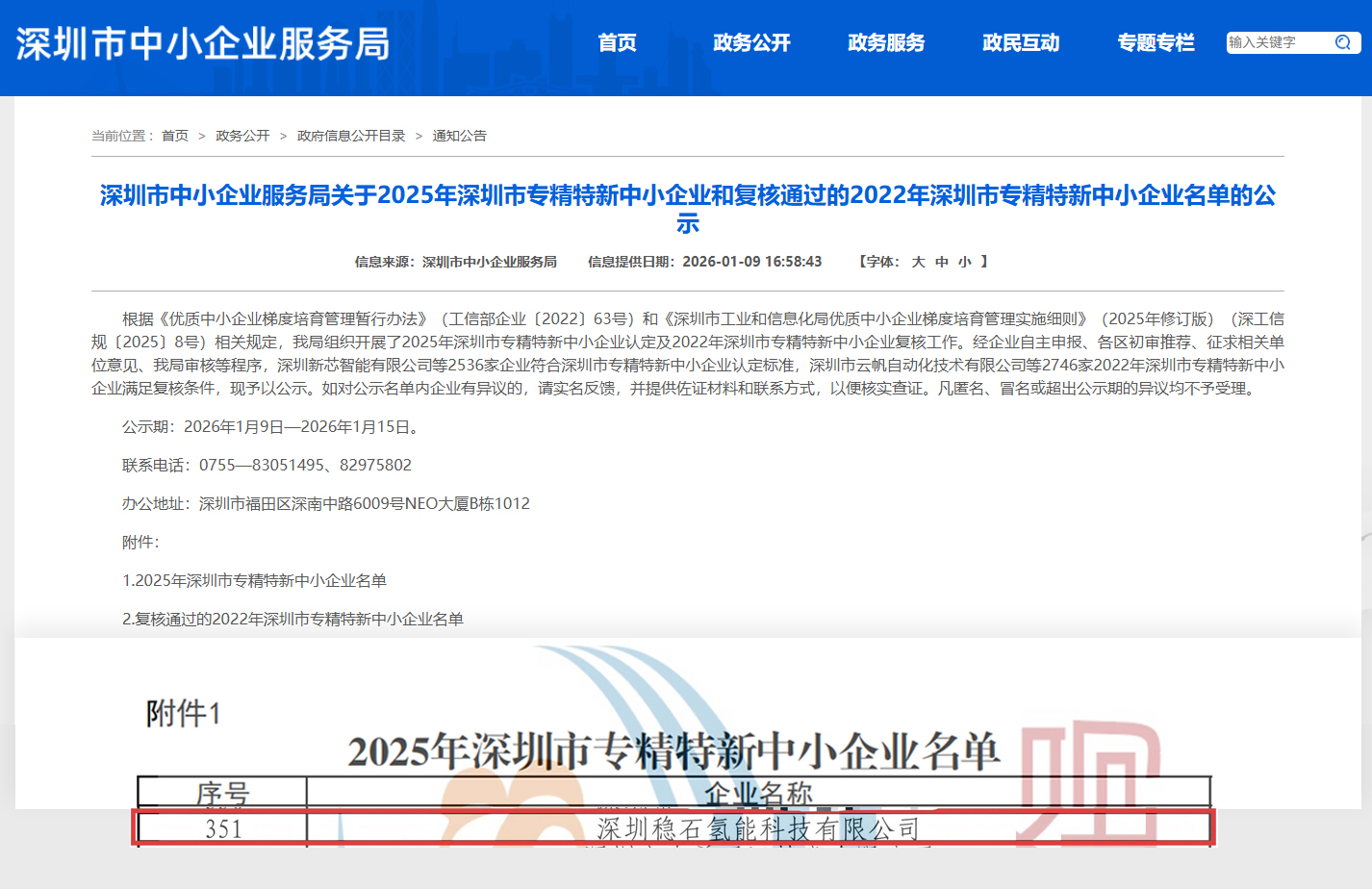The image size is (1372, 889).
Task: Click the 企业名称 table column header
Action: click(758, 793)
